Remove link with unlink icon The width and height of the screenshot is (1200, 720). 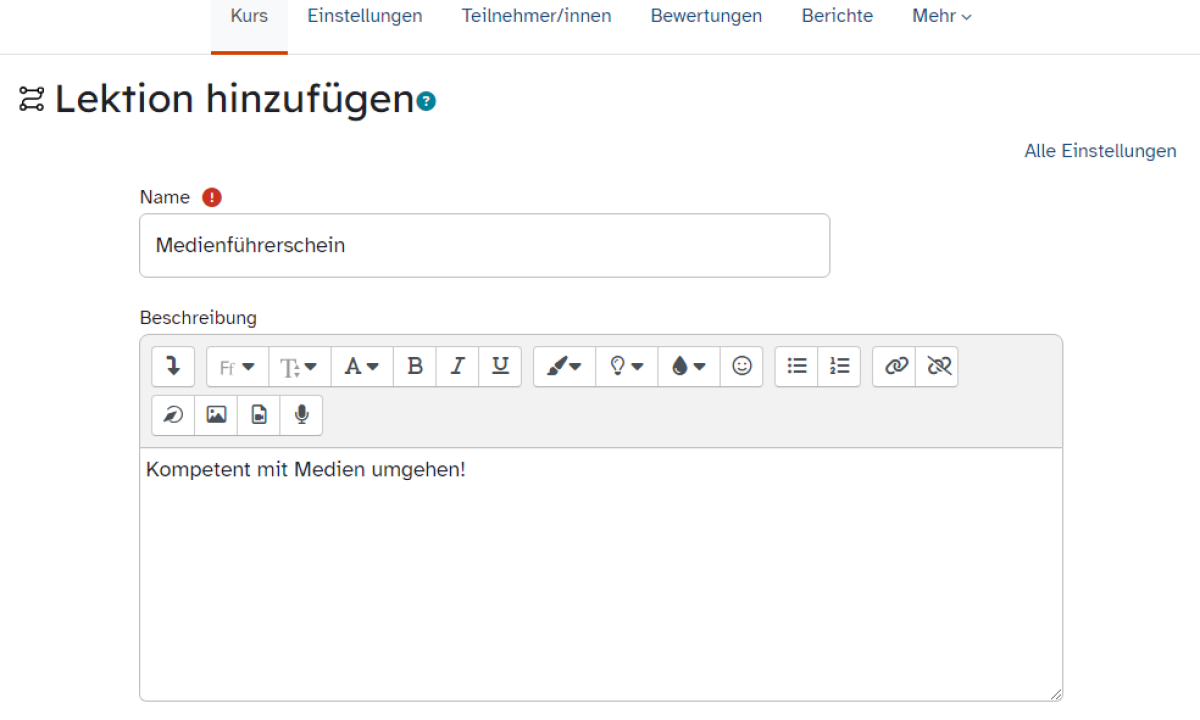[937, 367]
